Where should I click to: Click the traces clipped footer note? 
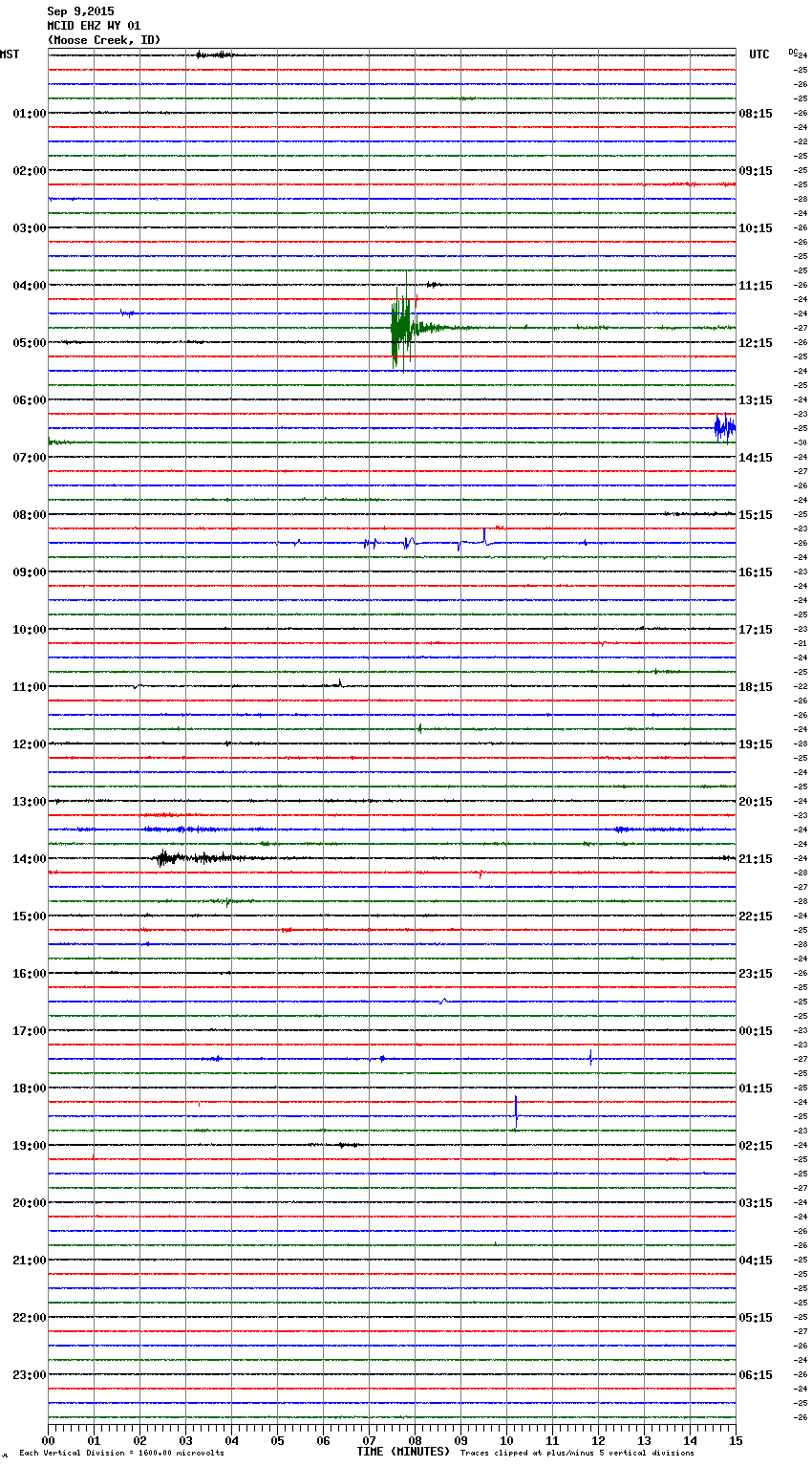(577, 1454)
